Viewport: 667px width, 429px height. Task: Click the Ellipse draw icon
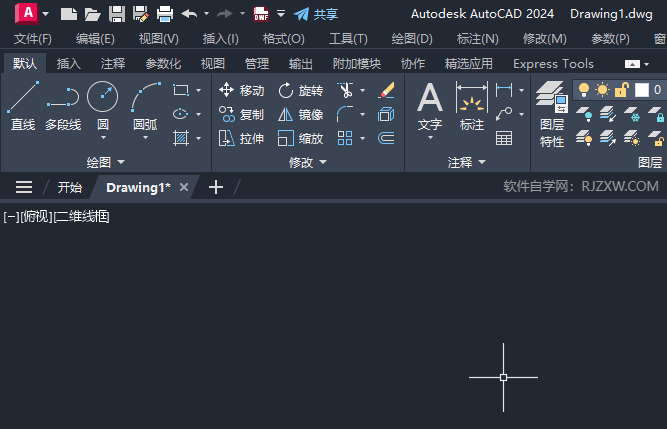pyautogui.click(x=181, y=114)
